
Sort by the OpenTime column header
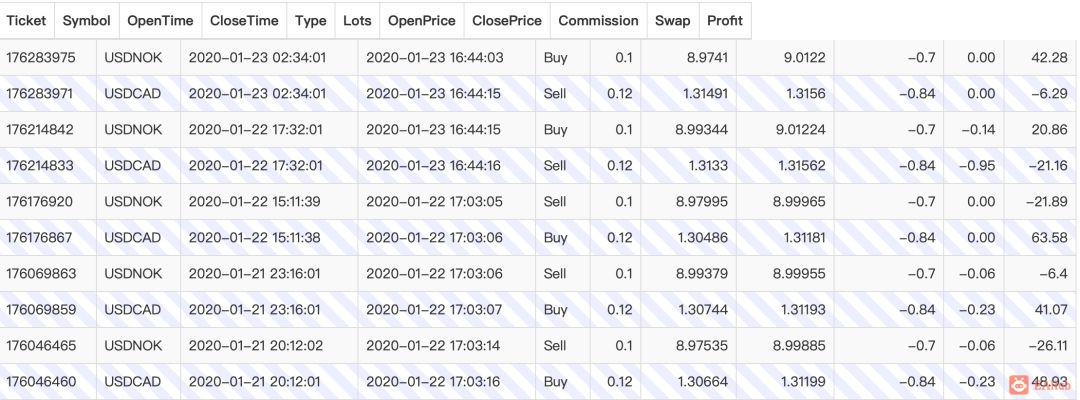(x=159, y=20)
